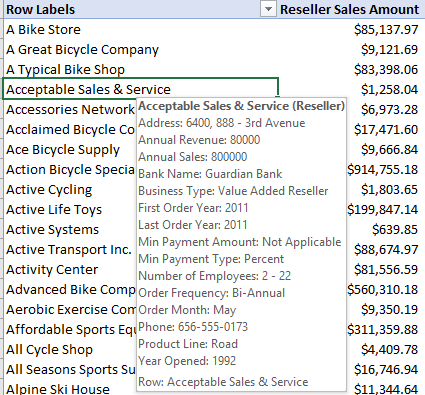This screenshot has width=425, height=395.
Task: Select the Row Labels header cell
Action: [x=140, y=9]
